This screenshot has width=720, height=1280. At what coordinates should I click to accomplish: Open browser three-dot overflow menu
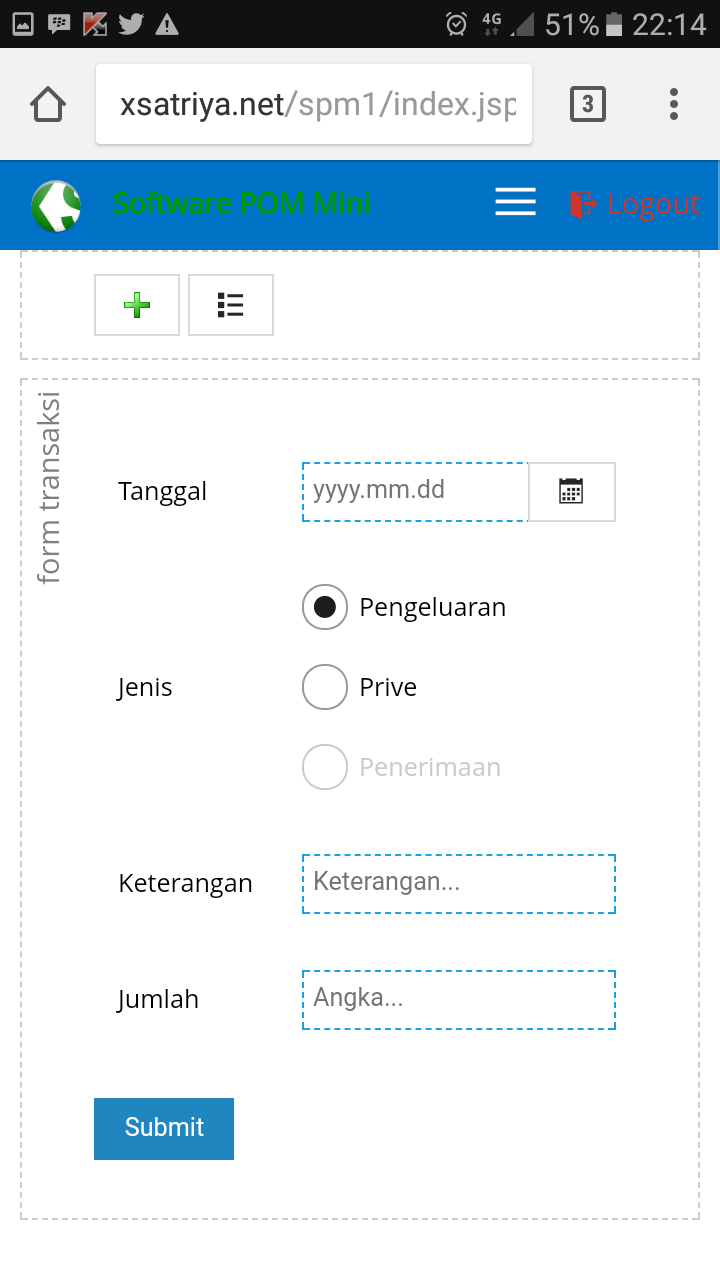point(674,104)
